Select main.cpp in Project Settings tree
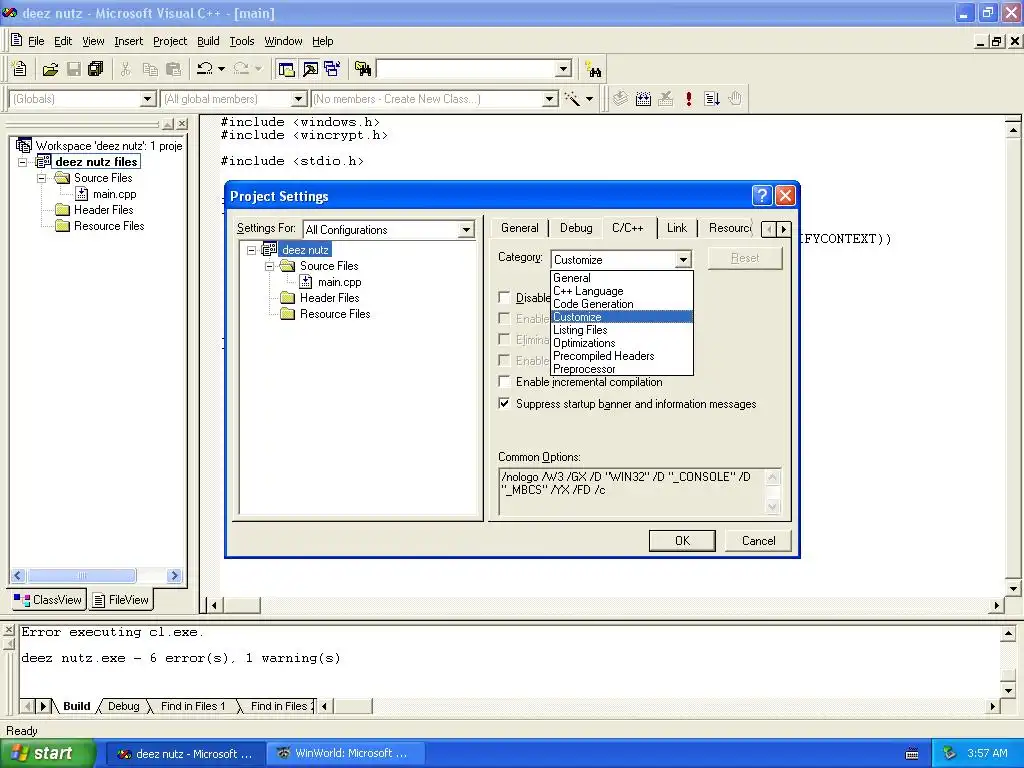 click(340, 282)
